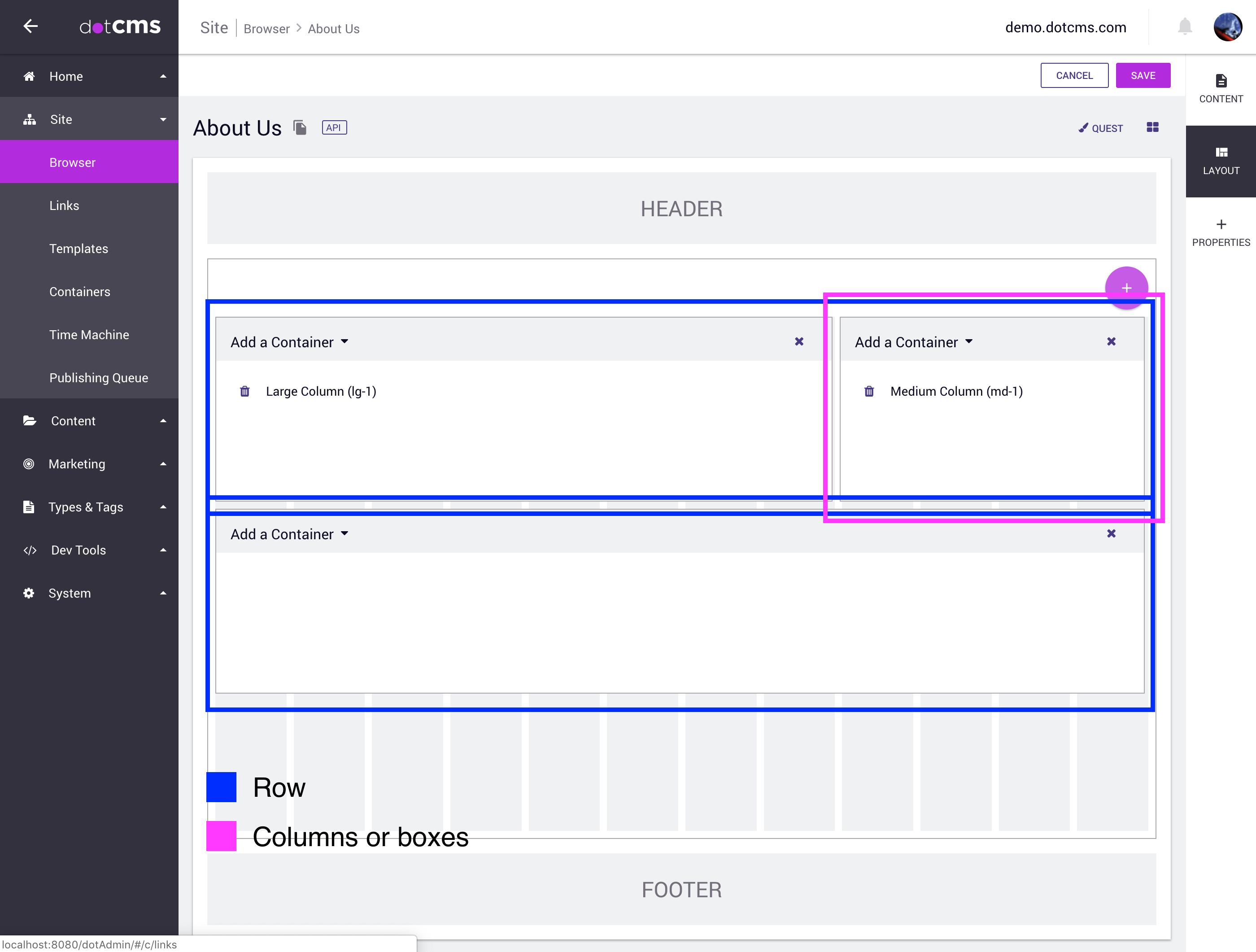
Task: Select Publishing Queue in the sidebar
Action: point(99,377)
